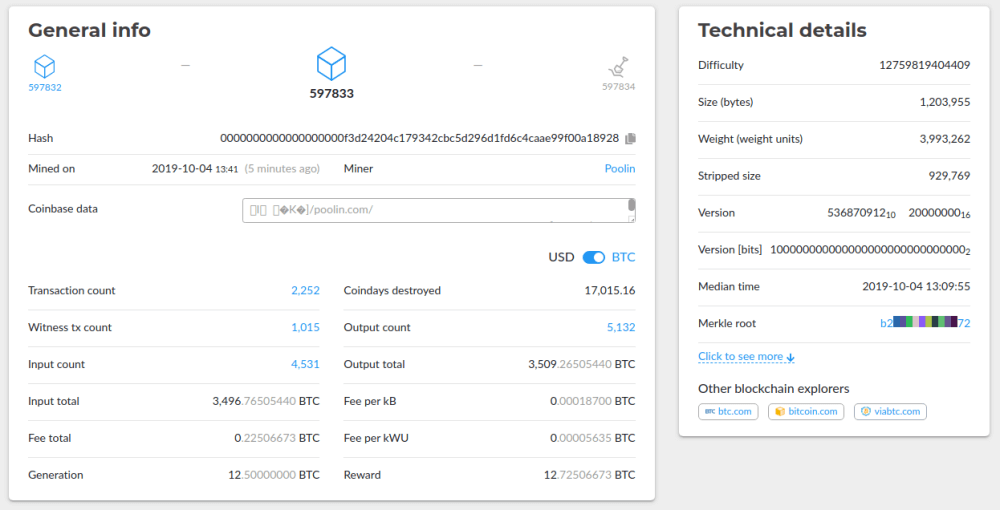Click the previous block number 597832
Viewport: 1000px width, 510px height.
coord(45,87)
